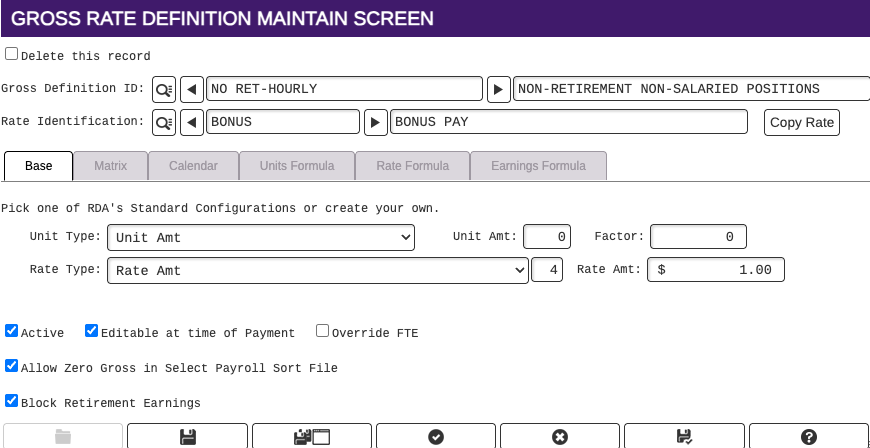Image resolution: width=870 pixels, height=448 pixels.
Task: Switch to the Rate Formula tab
Action: 412,165
